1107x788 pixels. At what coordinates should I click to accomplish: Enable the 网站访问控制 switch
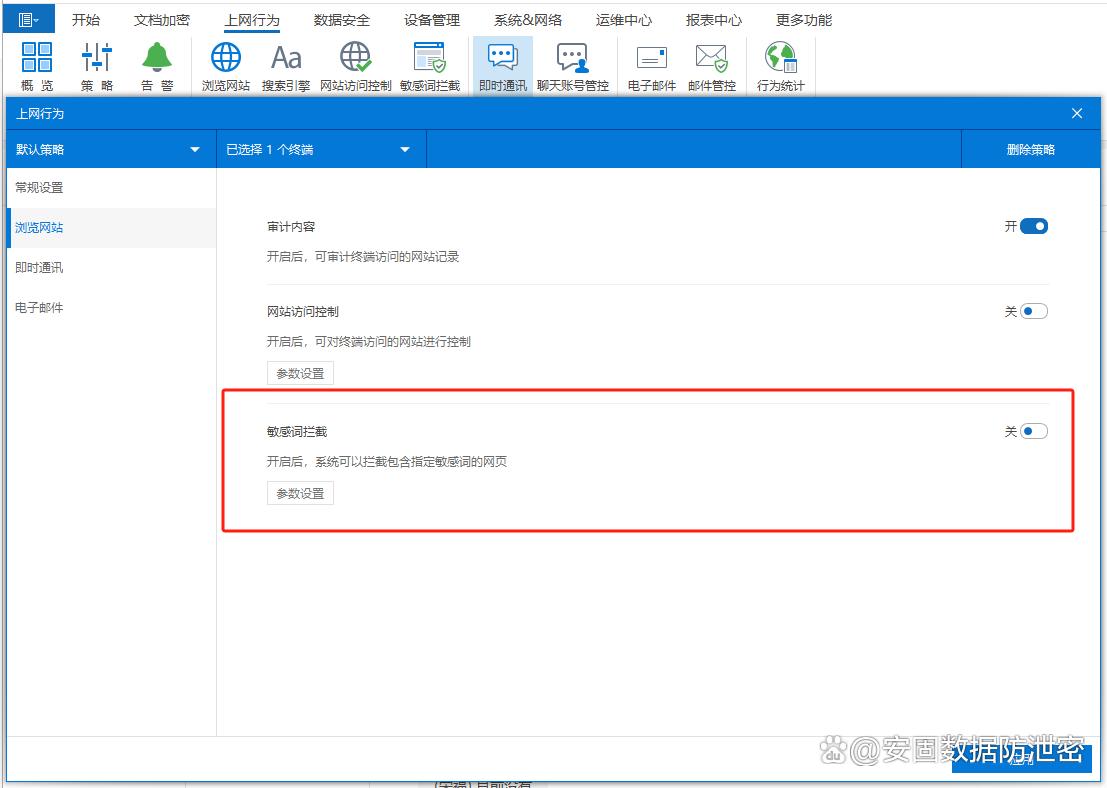[1033, 312]
